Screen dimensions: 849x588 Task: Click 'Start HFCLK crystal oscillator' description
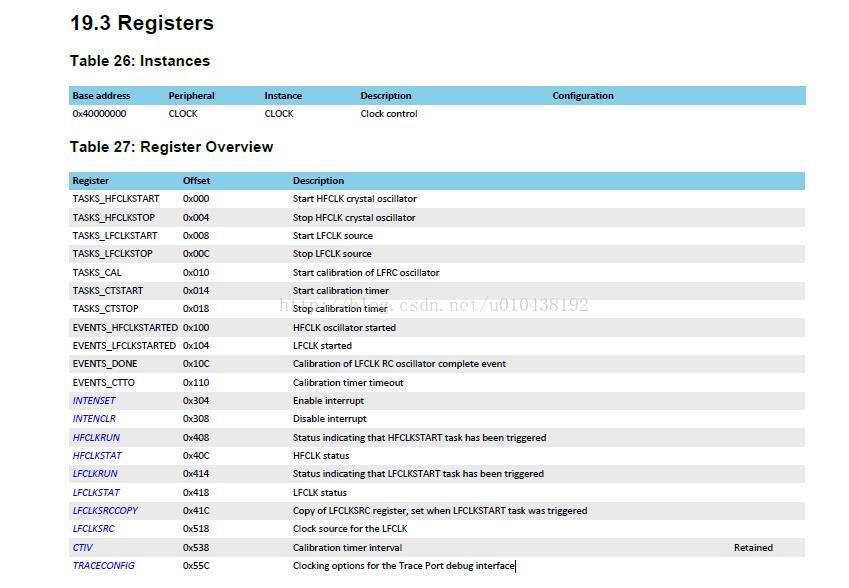click(x=355, y=199)
